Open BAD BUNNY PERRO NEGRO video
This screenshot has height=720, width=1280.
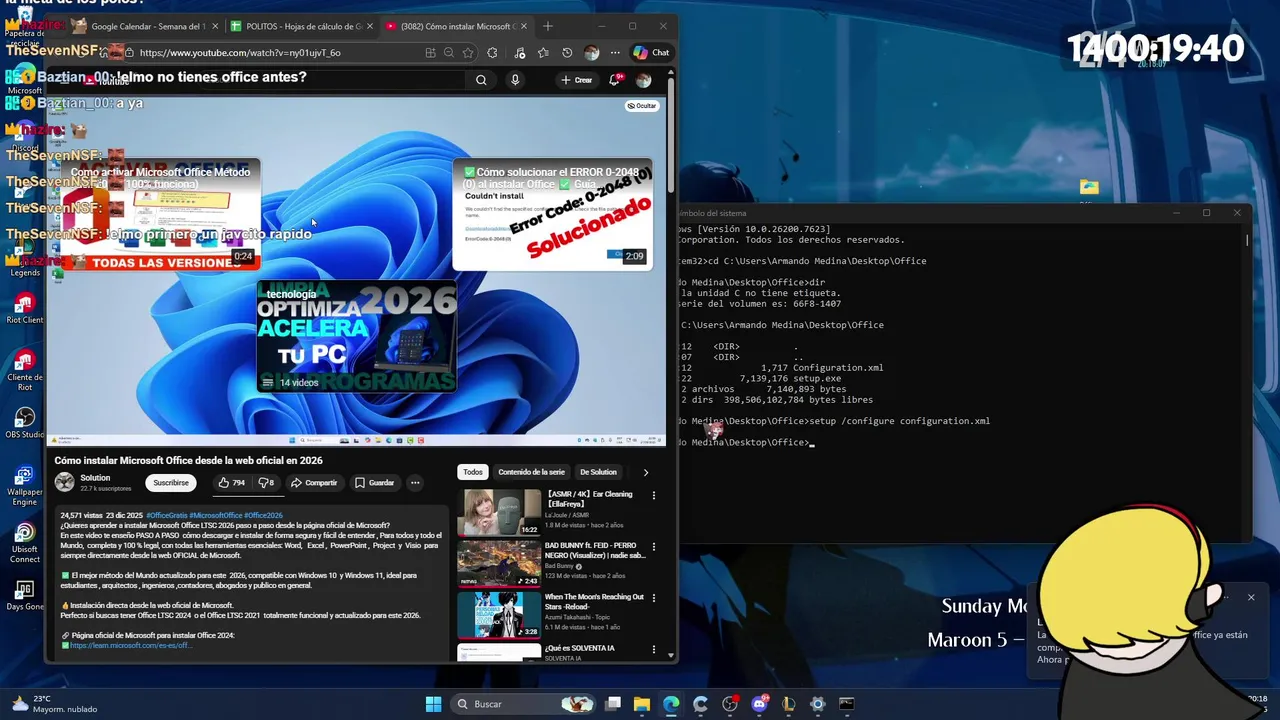[x=499, y=564]
